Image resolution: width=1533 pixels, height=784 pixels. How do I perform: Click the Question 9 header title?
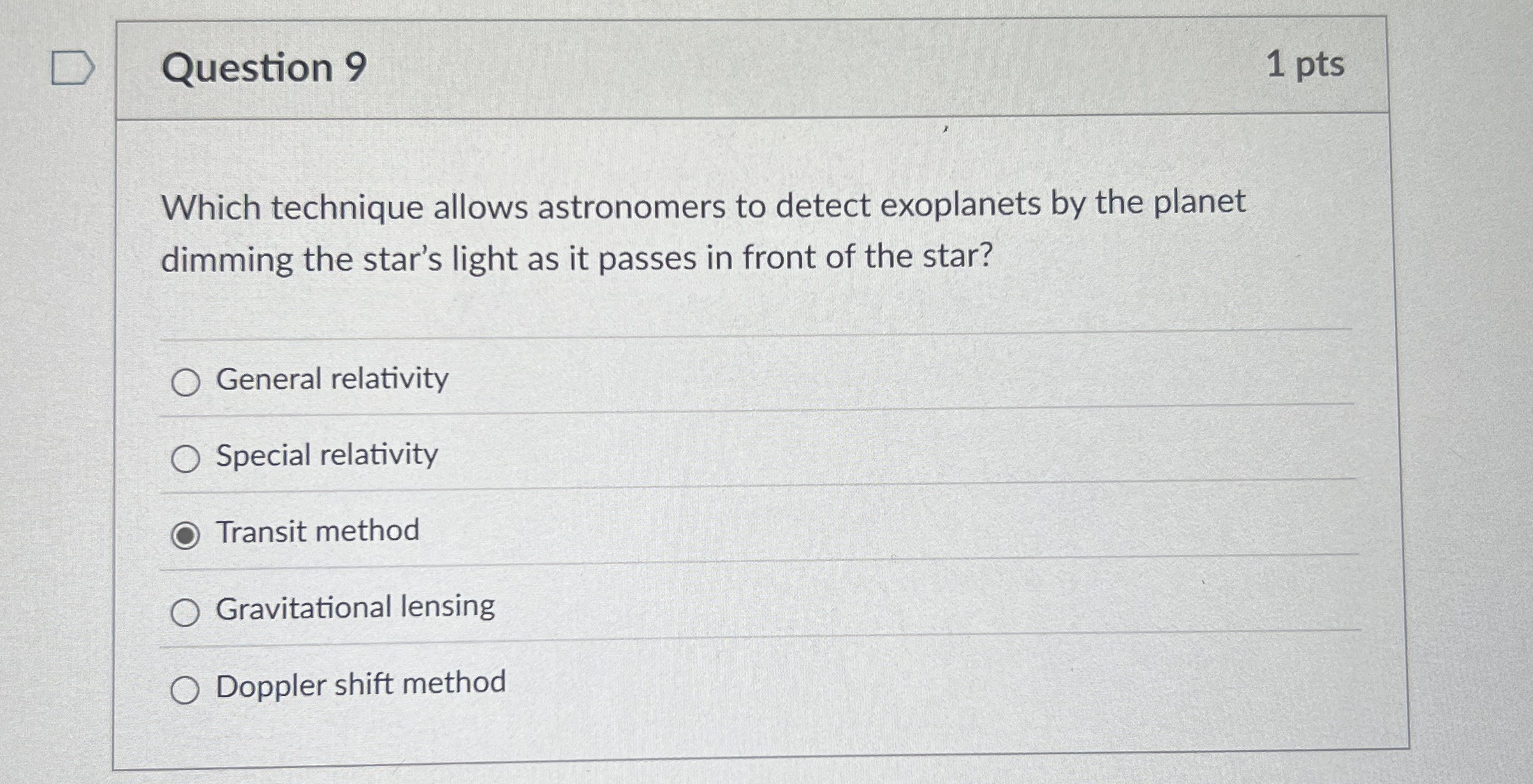pos(263,65)
